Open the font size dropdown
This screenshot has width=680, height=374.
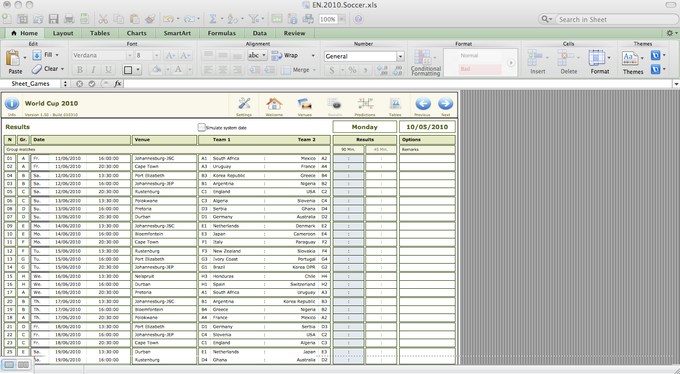[157, 56]
